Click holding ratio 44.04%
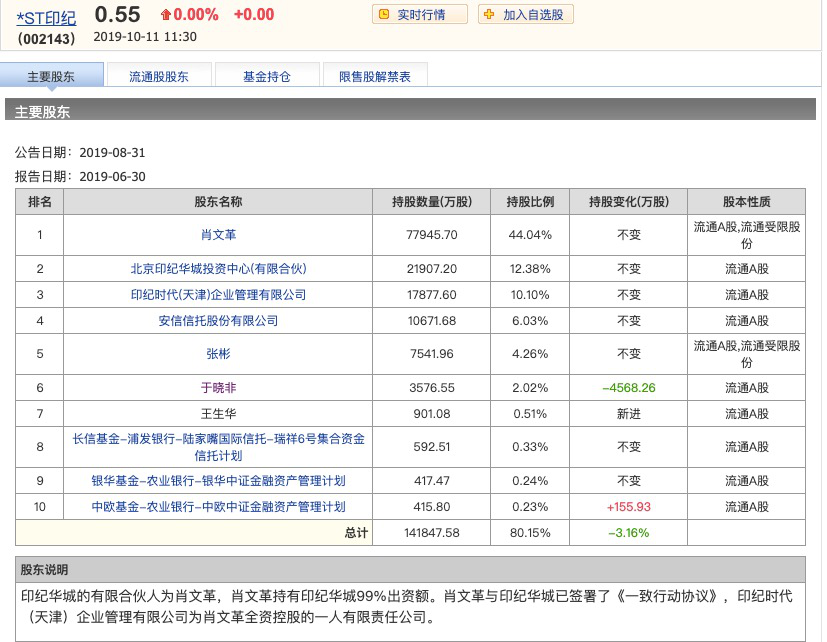The height and width of the screenshot is (642, 827). (x=530, y=235)
